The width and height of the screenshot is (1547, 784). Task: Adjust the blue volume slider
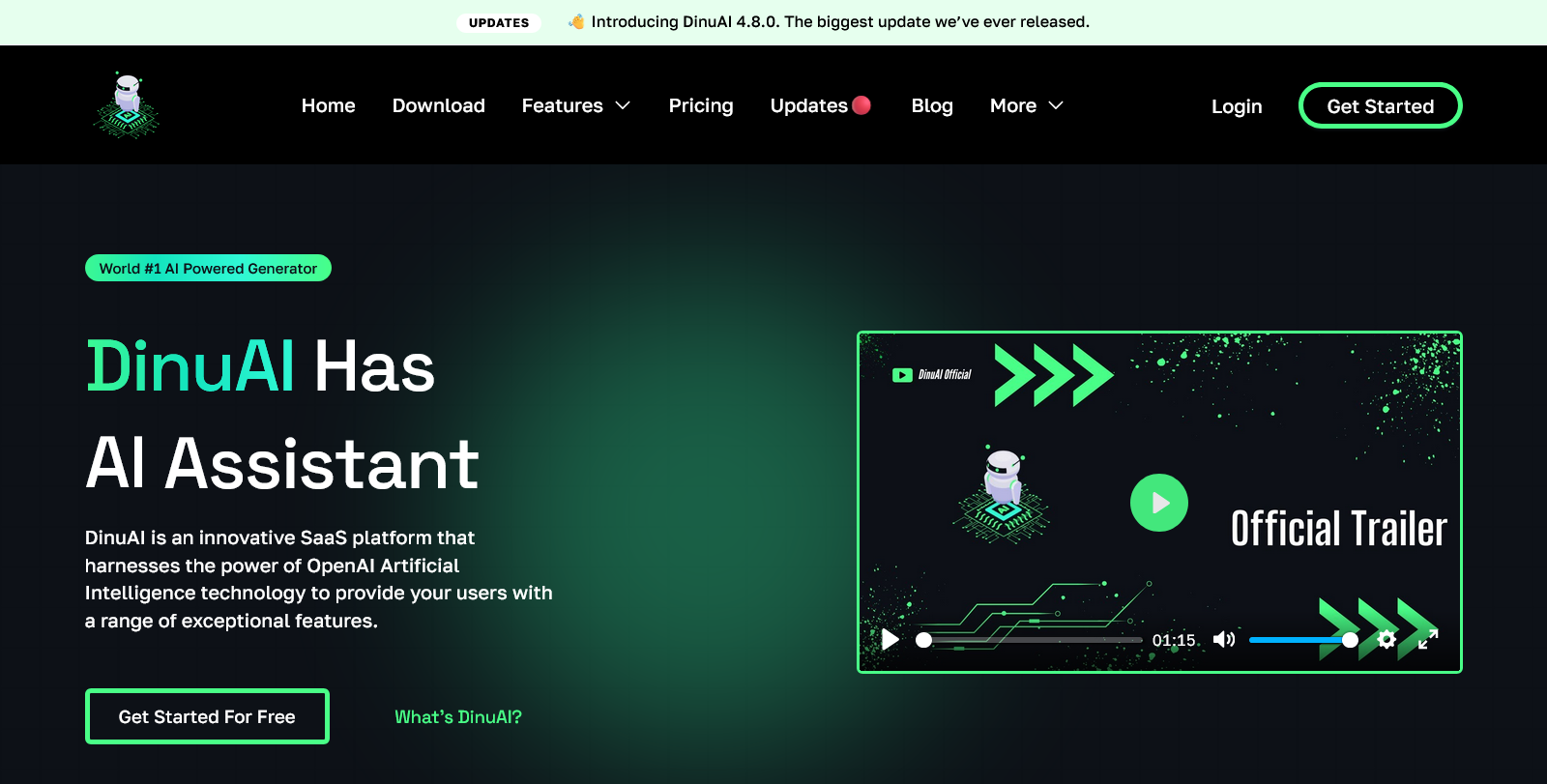click(1303, 640)
